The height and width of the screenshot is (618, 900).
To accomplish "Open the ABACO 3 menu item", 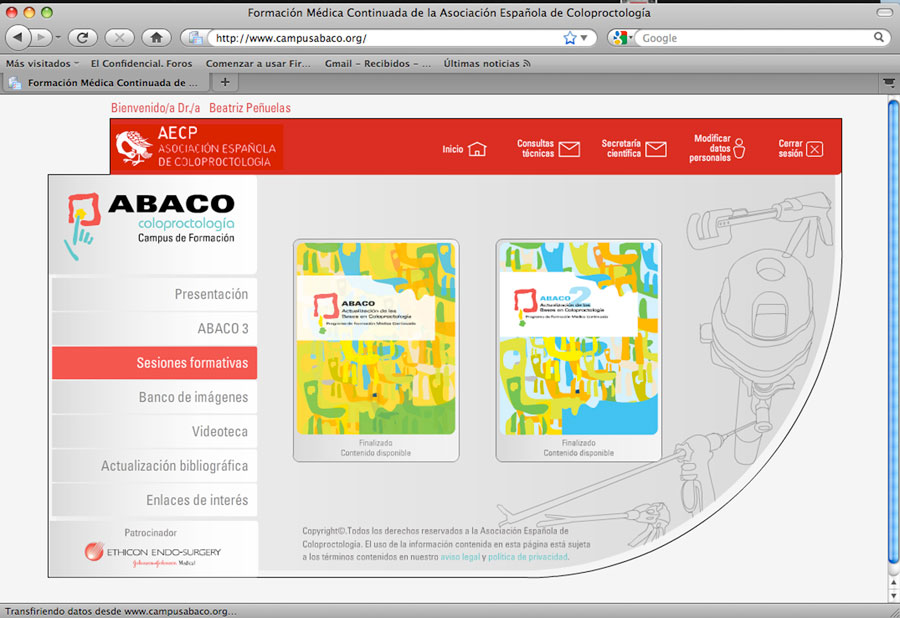I will coord(154,329).
